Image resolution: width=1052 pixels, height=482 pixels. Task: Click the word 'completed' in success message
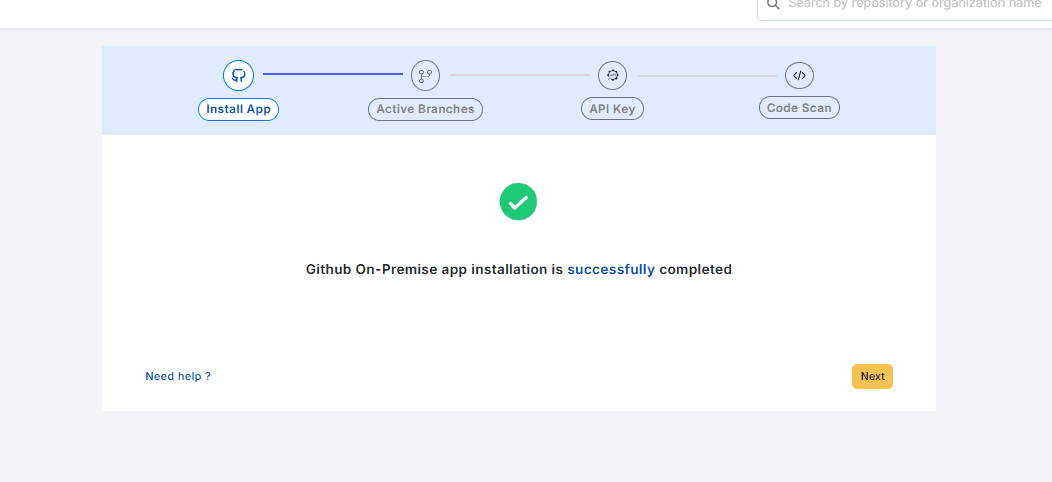point(695,269)
